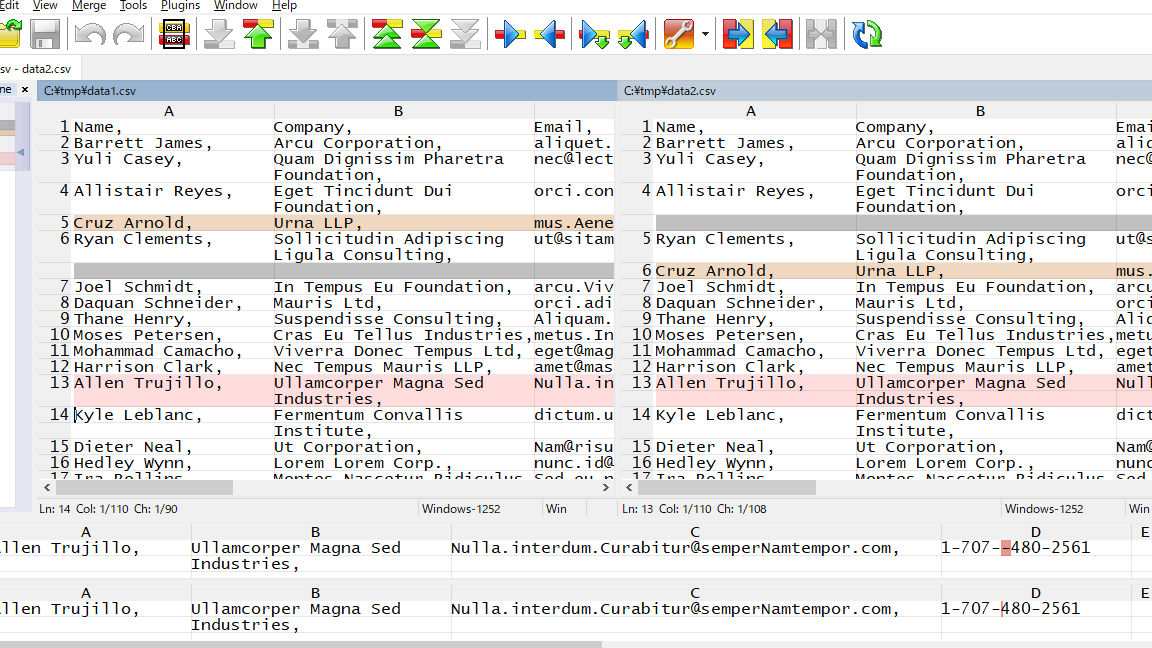
Task: Click 'Arcu Corporation,' in left pane
Action: tap(358, 143)
